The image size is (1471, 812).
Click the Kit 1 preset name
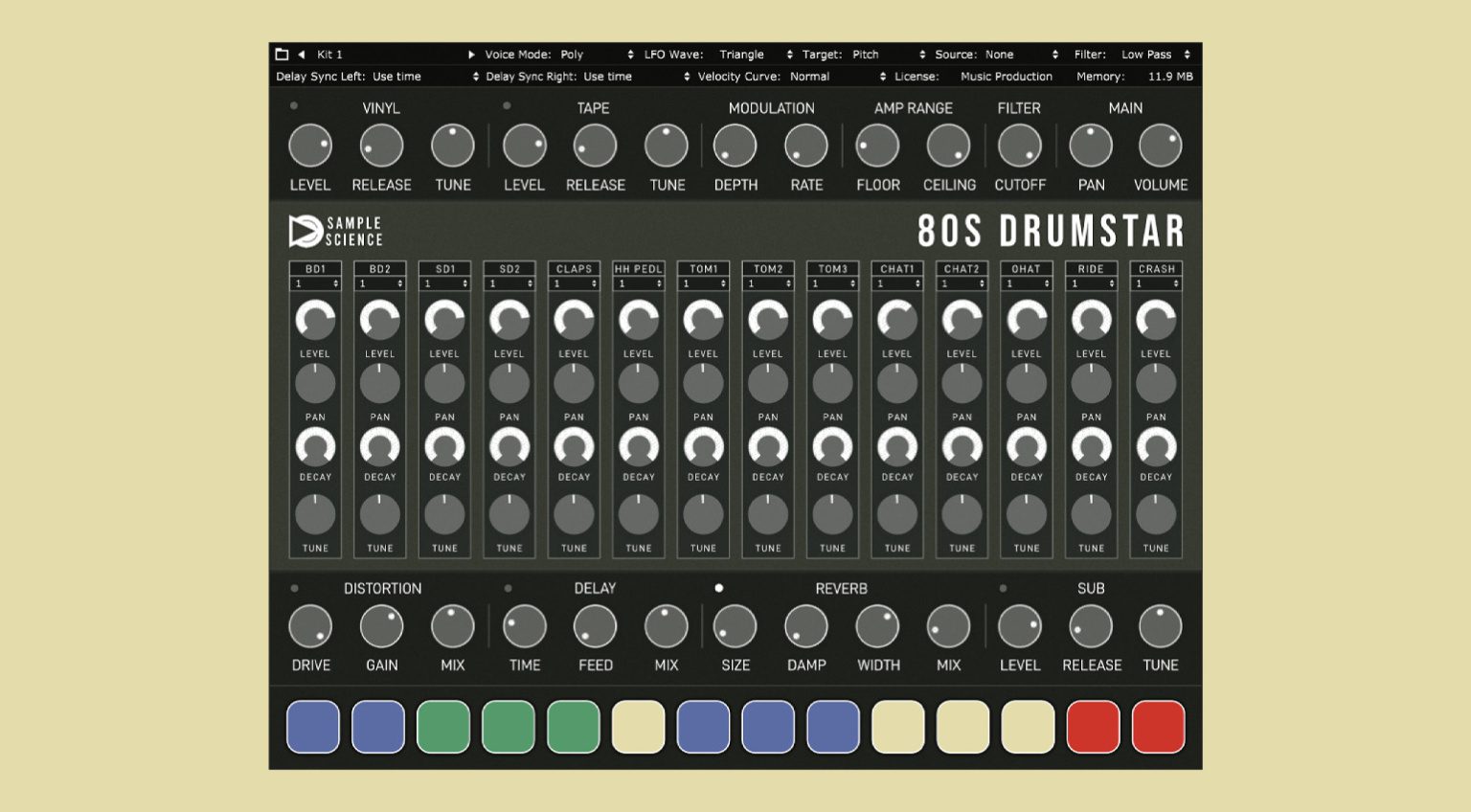click(x=332, y=54)
